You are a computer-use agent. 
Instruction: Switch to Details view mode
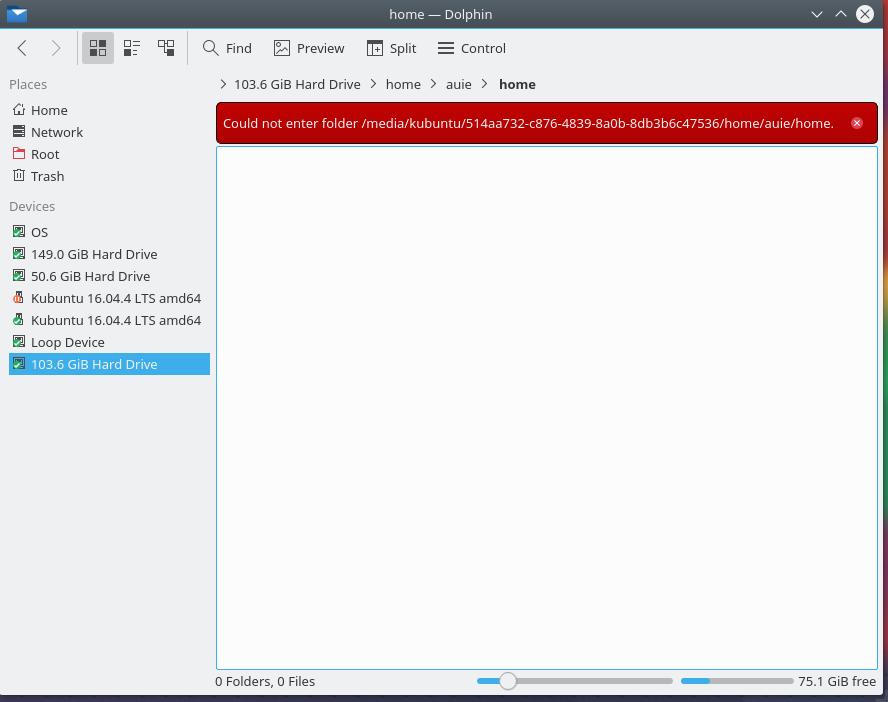pyautogui.click(x=166, y=48)
